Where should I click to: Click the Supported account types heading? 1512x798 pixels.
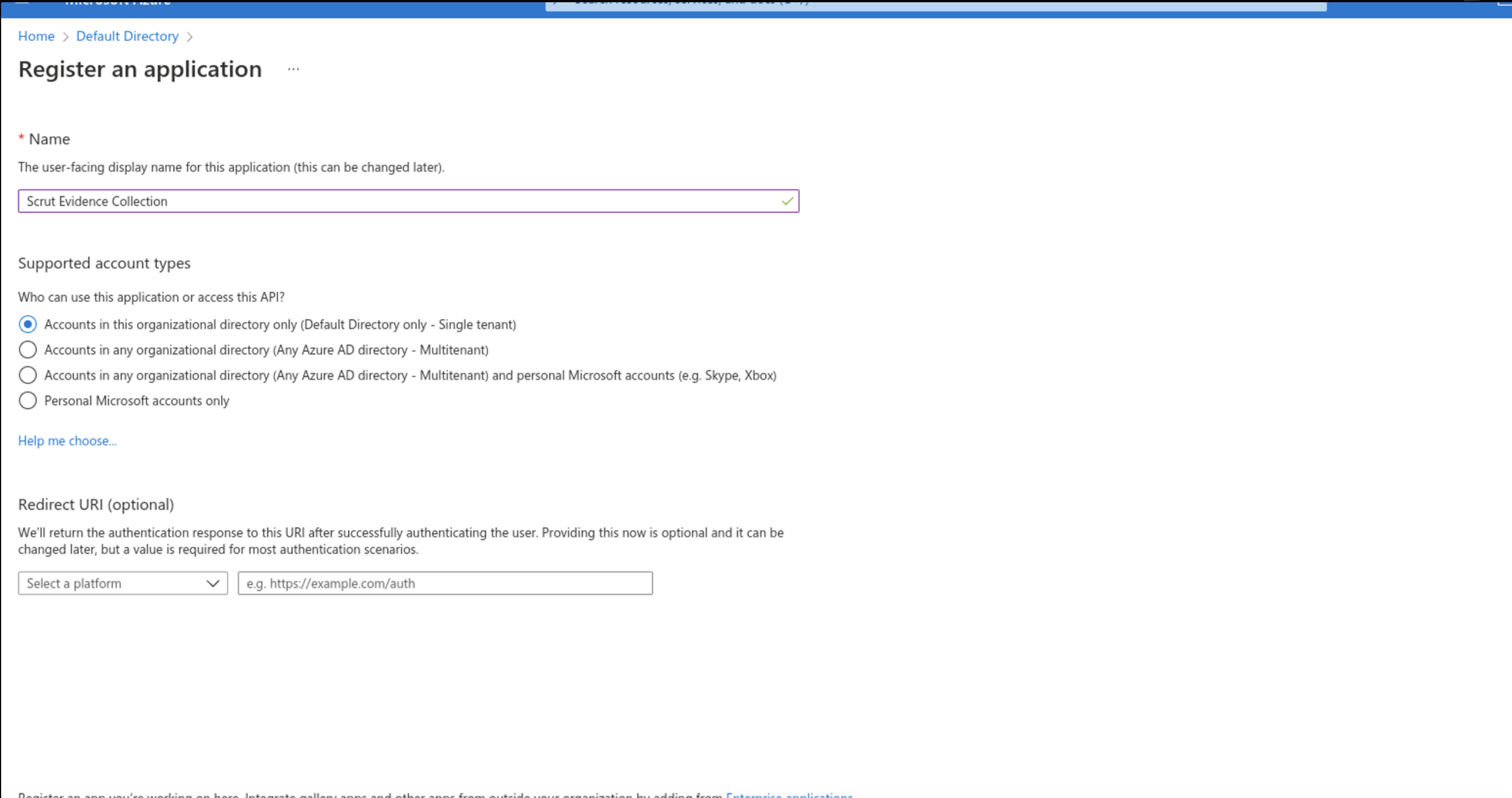pyautogui.click(x=104, y=263)
